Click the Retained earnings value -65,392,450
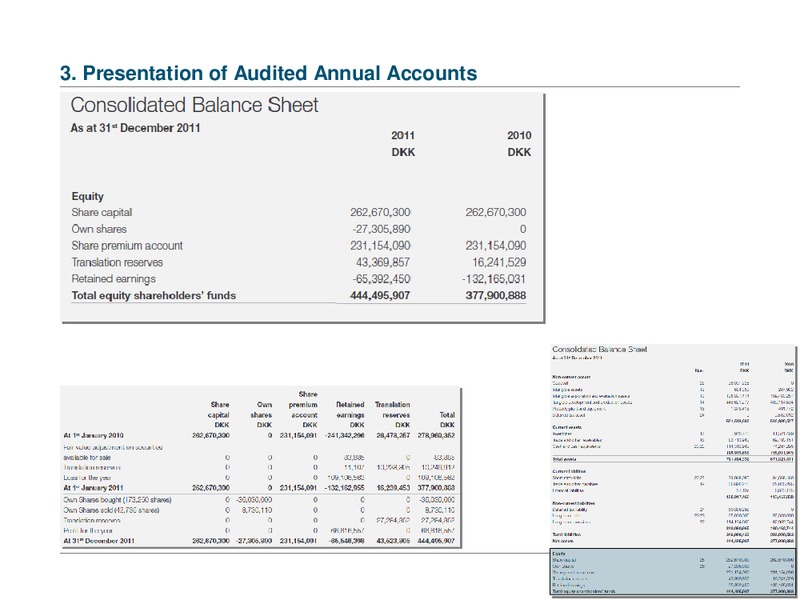Image resolution: width=800 pixels, height=600 pixels. pyautogui.click(x=381, y=279)
